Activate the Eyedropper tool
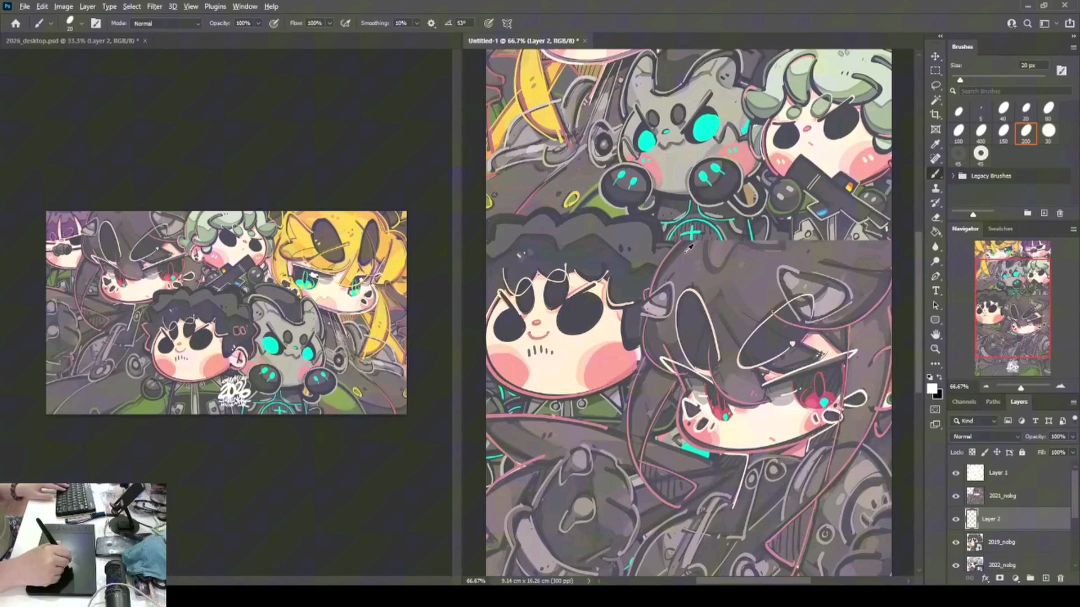The height and width of the screenshot is (607, 1080). click(936, 144)
